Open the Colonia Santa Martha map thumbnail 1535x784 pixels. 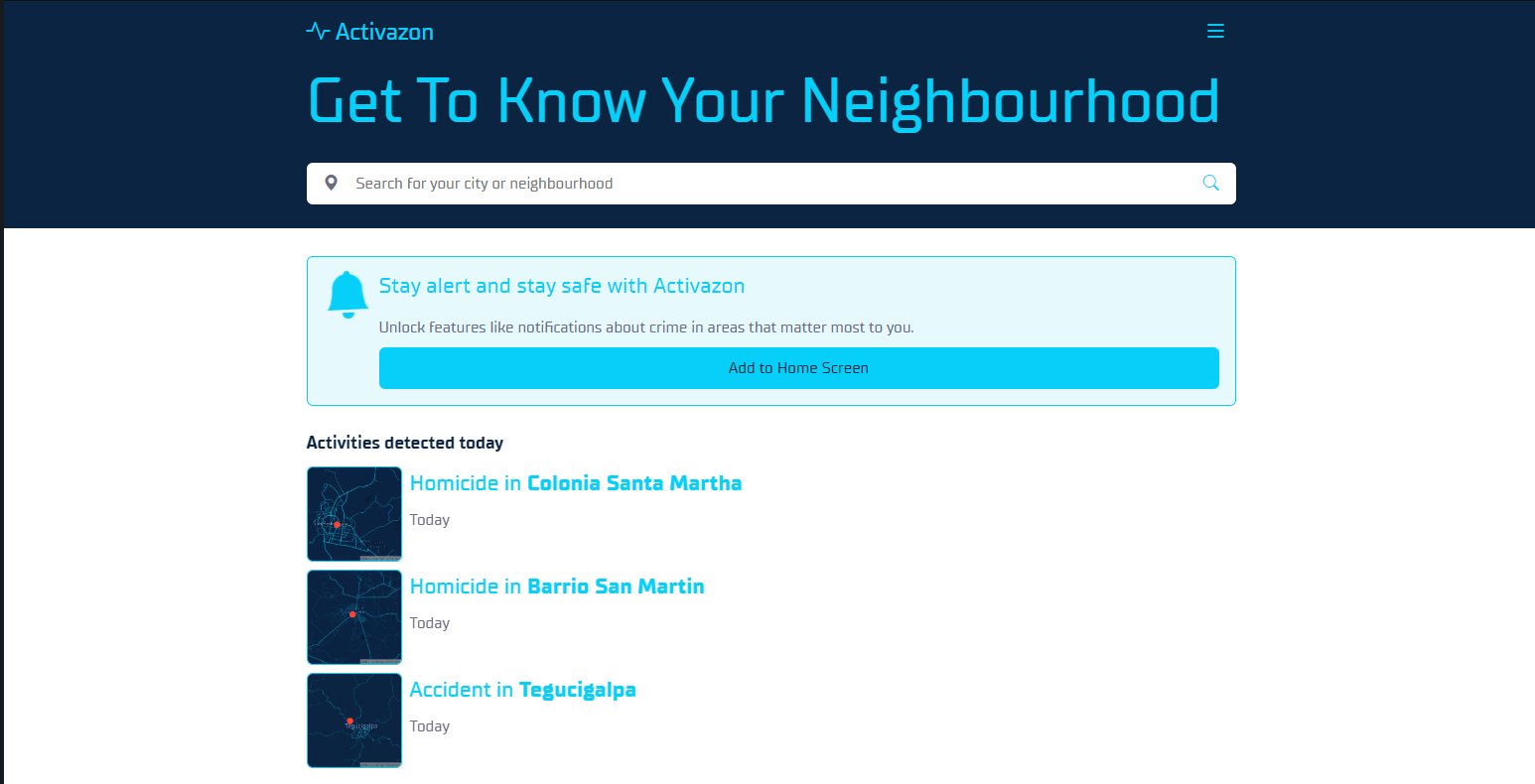click(354, 514)
